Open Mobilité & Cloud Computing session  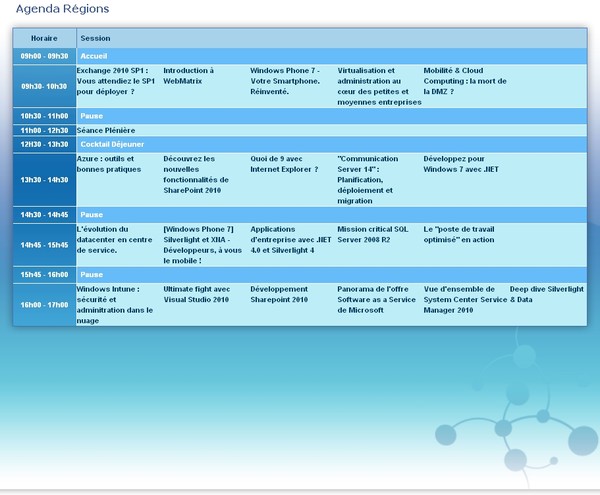click(465, 81)
